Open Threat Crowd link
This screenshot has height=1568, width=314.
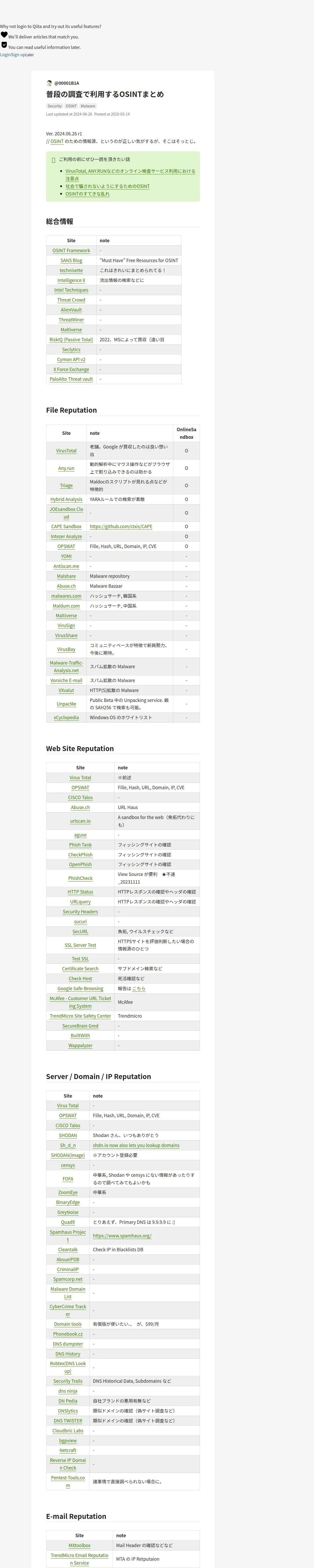coord(71,300)
